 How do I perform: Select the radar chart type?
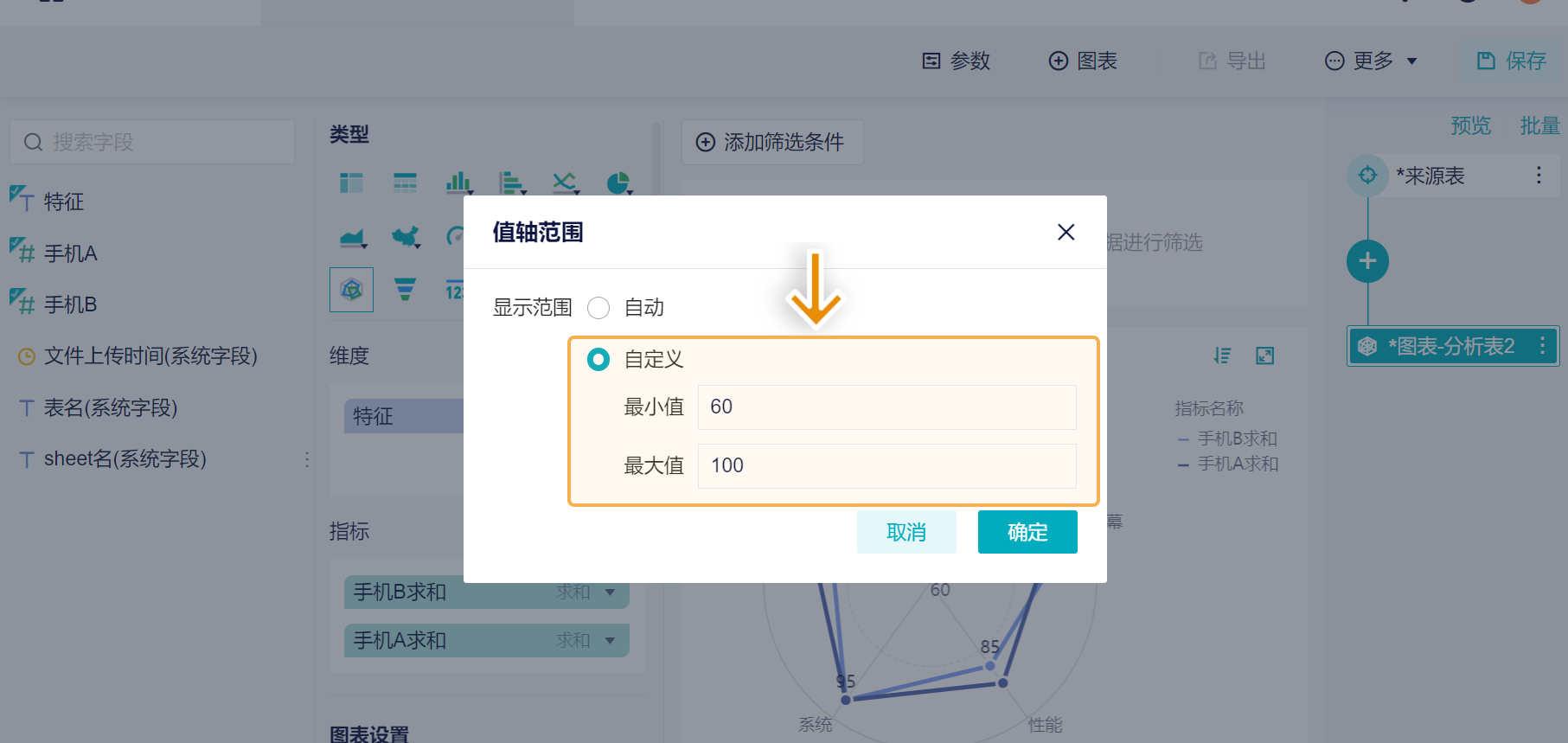(351, 289)
